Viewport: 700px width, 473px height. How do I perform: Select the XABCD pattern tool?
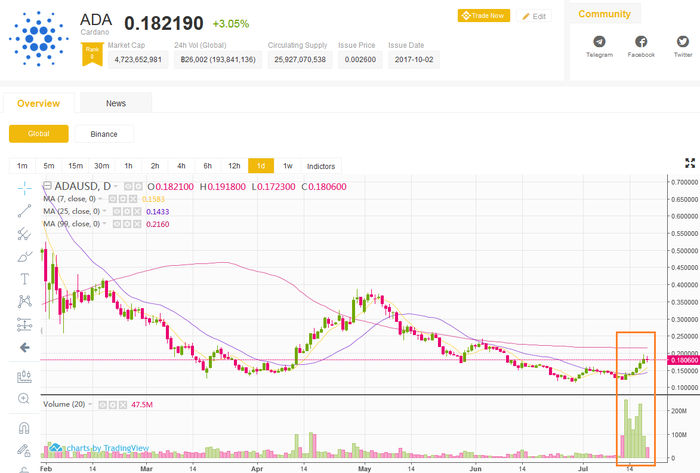coord(25,301)
